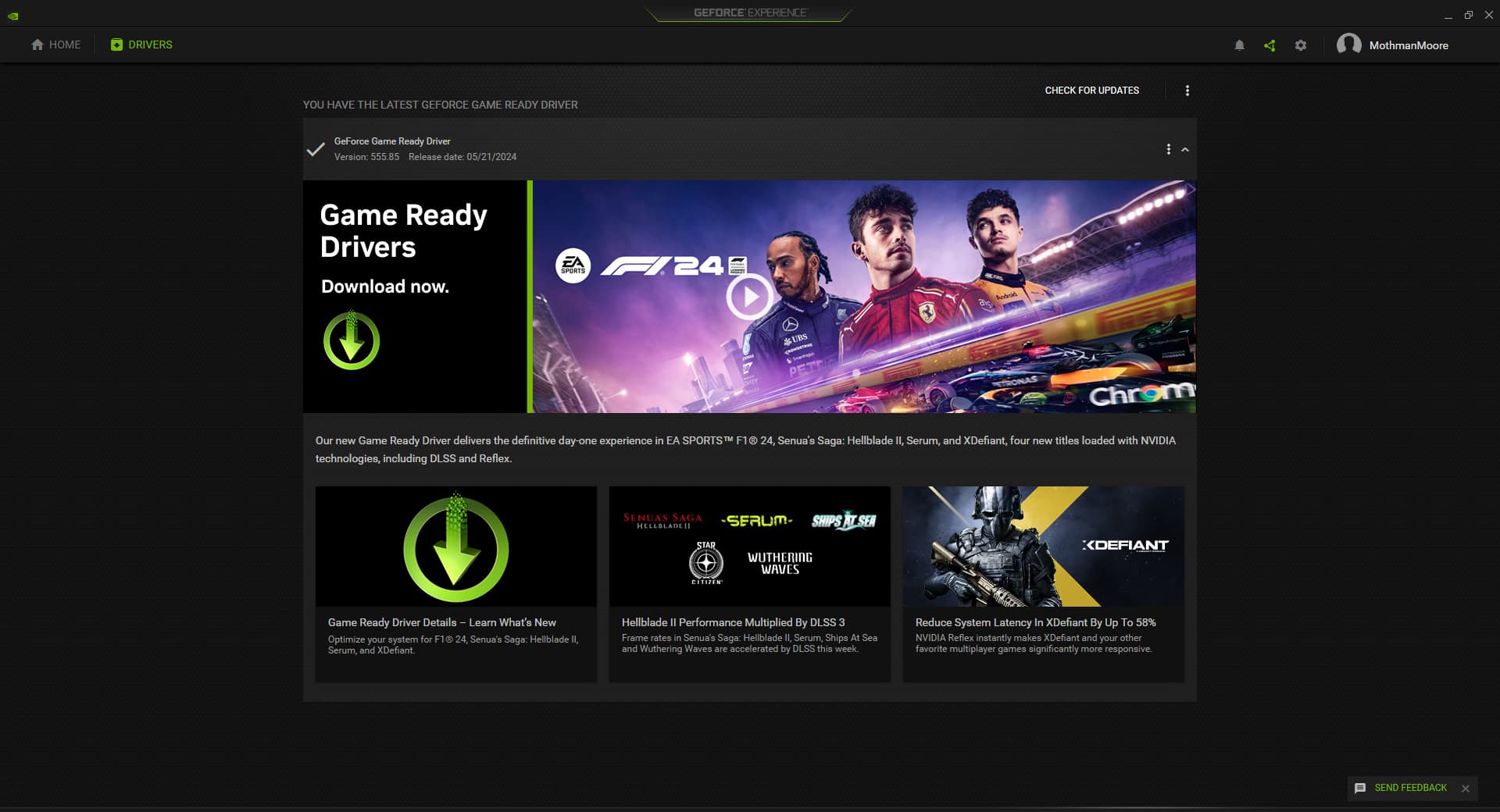Open the driver entry three-dot menu
1500x812 pixels.
[x=1169, y=149]
